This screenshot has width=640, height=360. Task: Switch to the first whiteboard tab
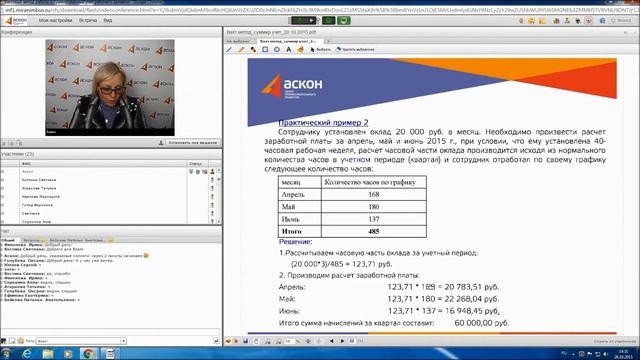[238, 41]
